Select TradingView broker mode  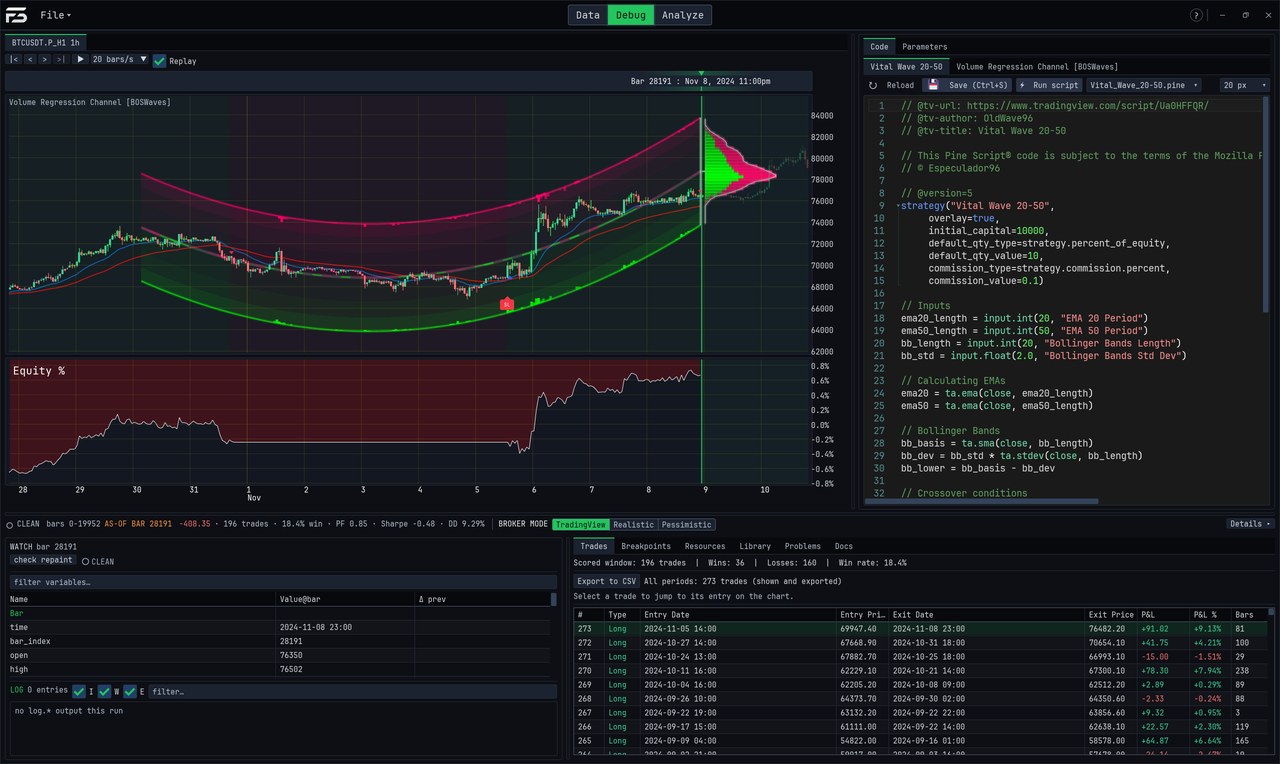(580, 524)
